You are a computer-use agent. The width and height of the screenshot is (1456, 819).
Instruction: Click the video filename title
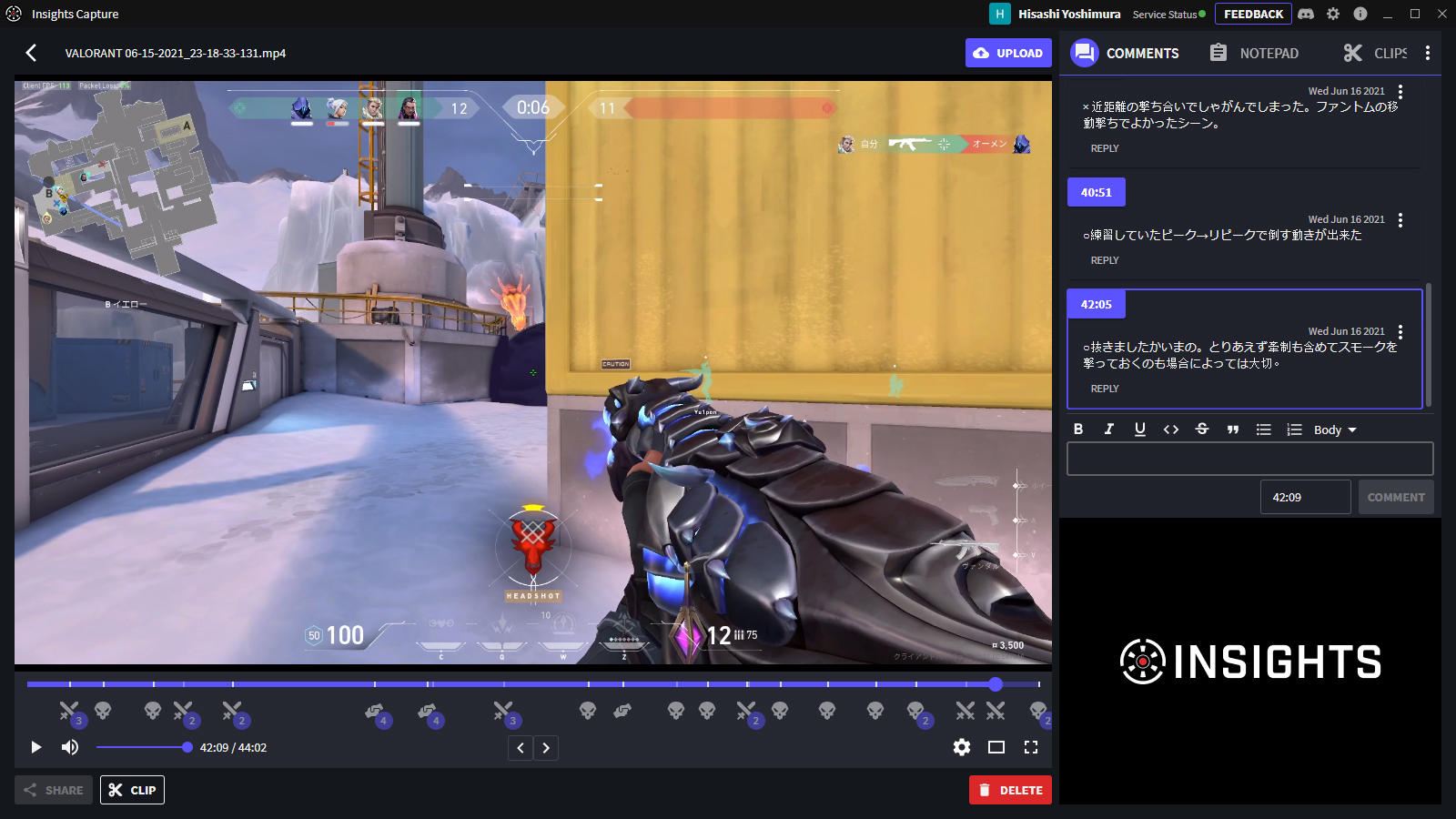point(176,53)
